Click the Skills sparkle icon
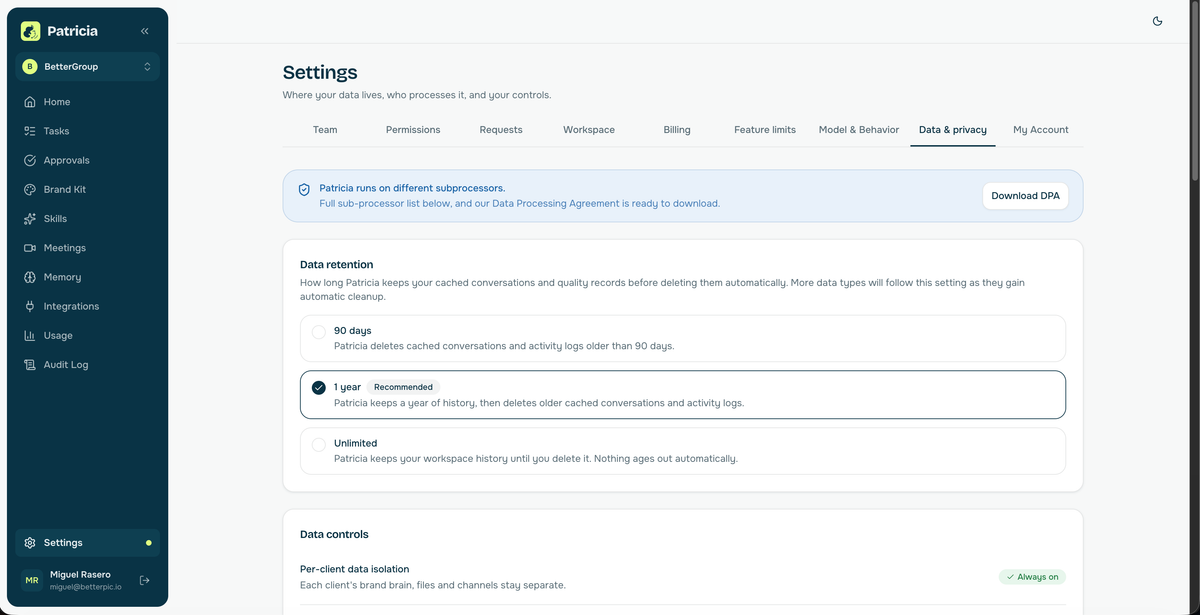The image size is (1200, 615). pyautogui.click(x=30, y=218)
